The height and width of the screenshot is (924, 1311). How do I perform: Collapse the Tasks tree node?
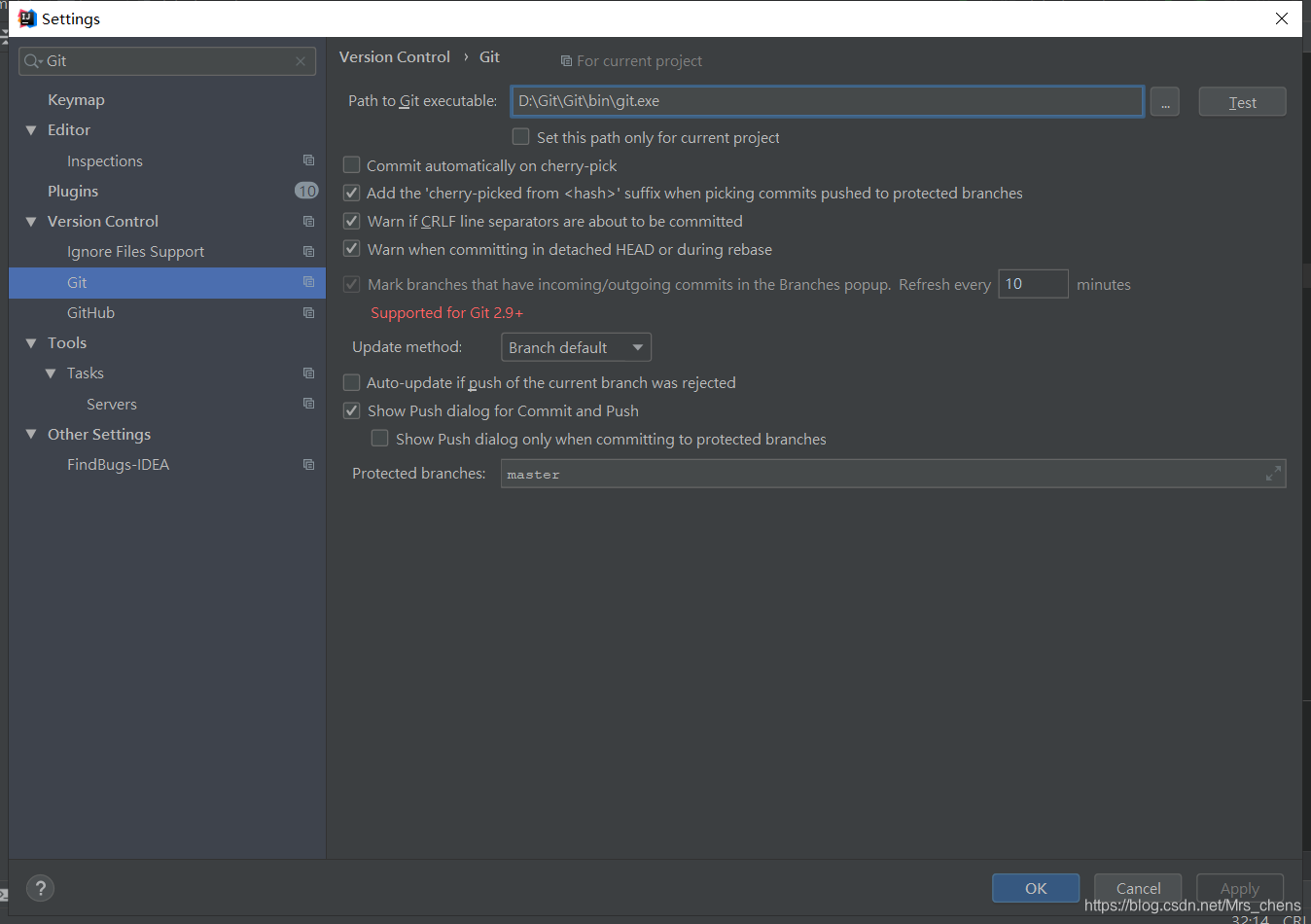(51, 373)
